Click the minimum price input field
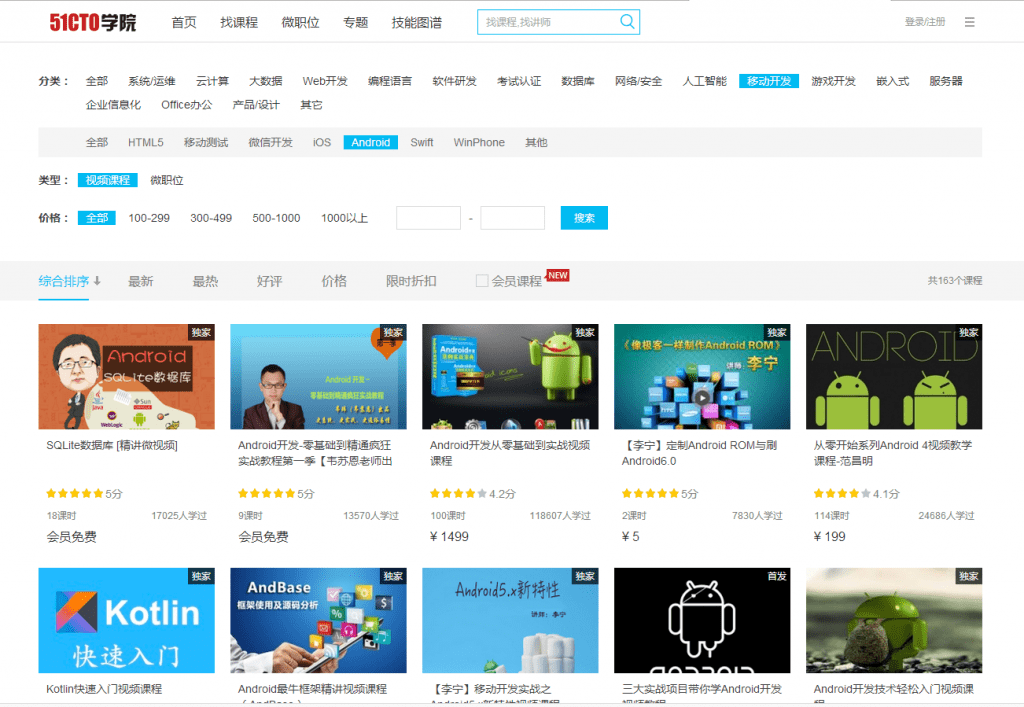This screenshot has height=707, width=1024. tap(428, 217)
